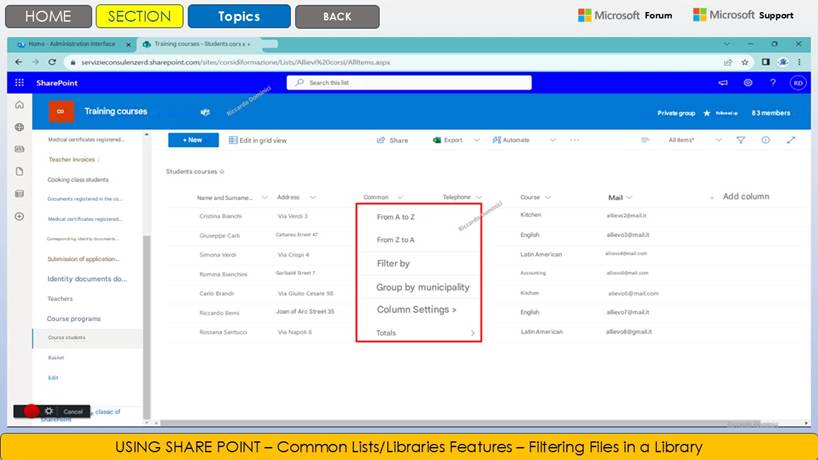Open the info details pane icon

pyautogui.click(x=766, y=140)
